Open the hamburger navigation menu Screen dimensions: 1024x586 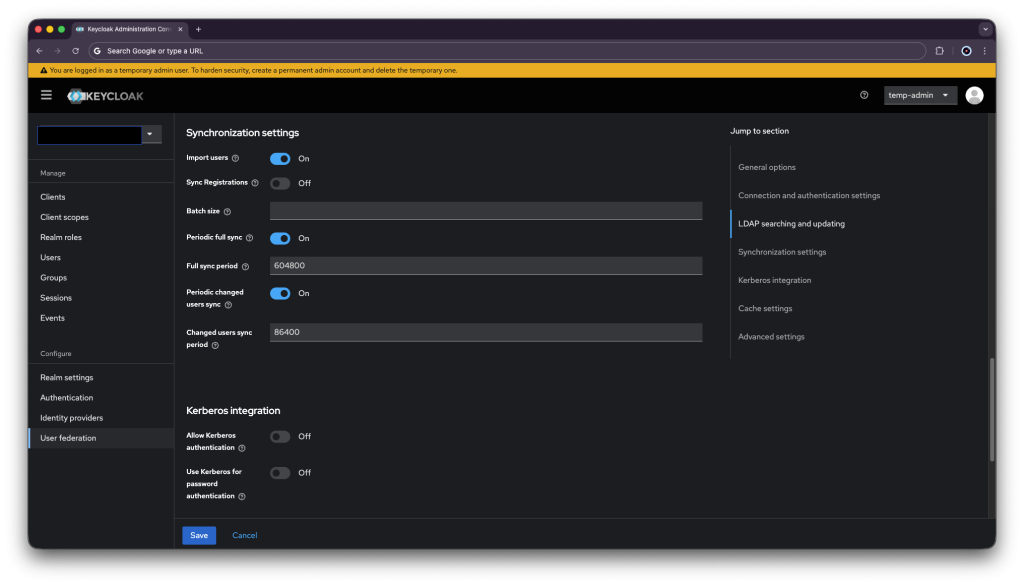pyautogui.click(x=46, y=95)
